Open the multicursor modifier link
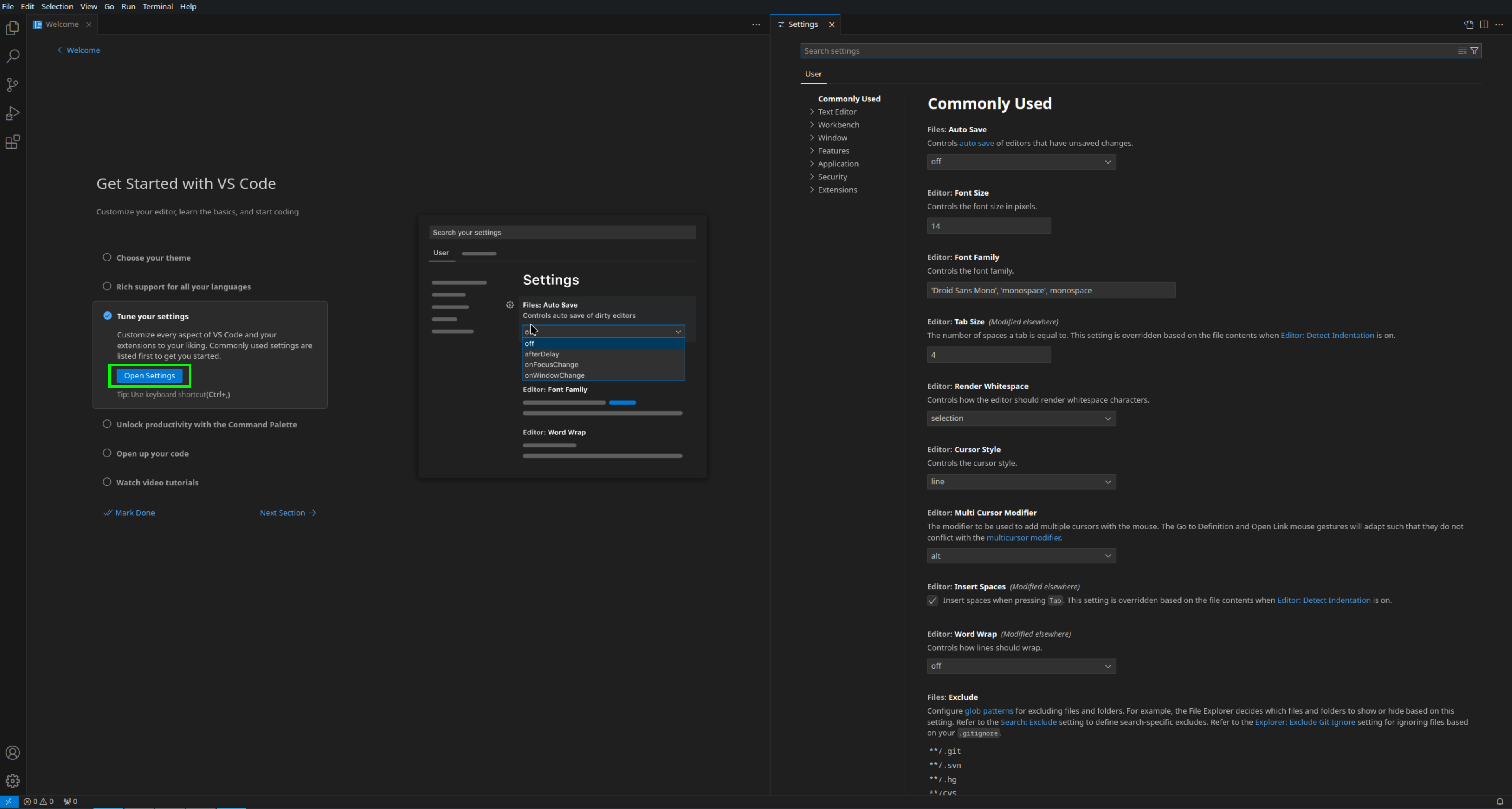Viewport: 1512px width, 809px height. (1023, 538)
